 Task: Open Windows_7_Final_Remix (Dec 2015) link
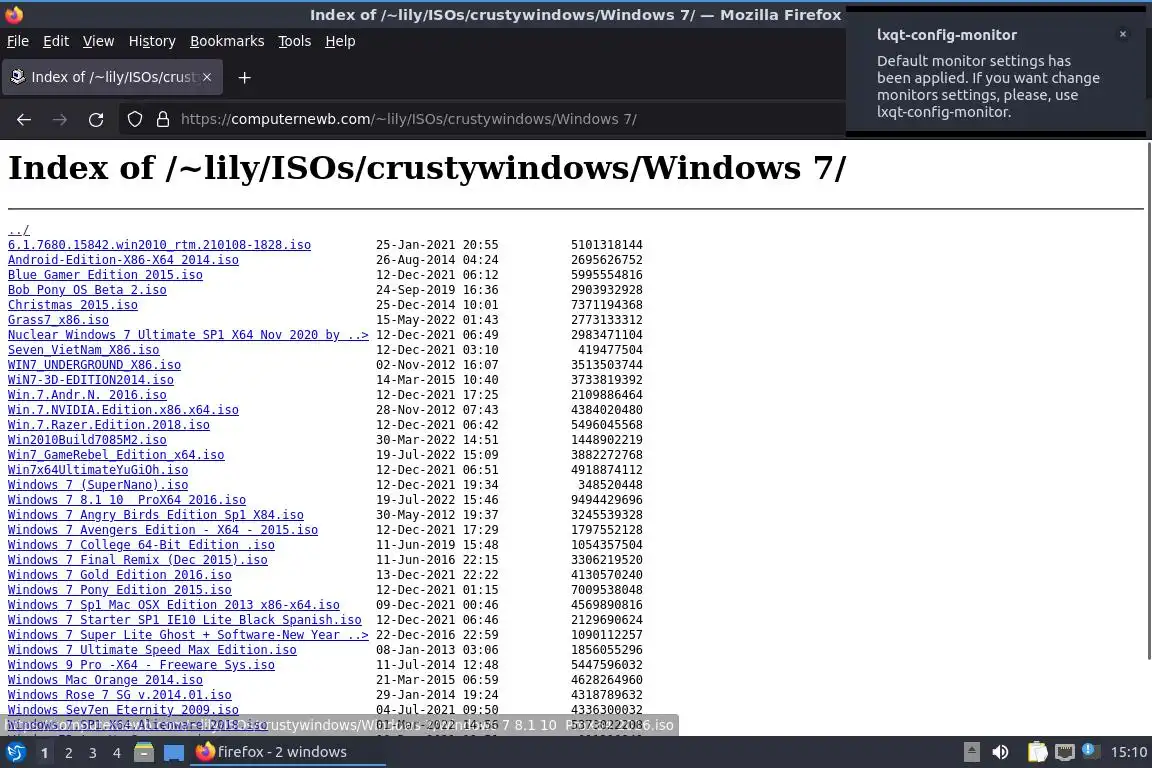tap(137, 559)
